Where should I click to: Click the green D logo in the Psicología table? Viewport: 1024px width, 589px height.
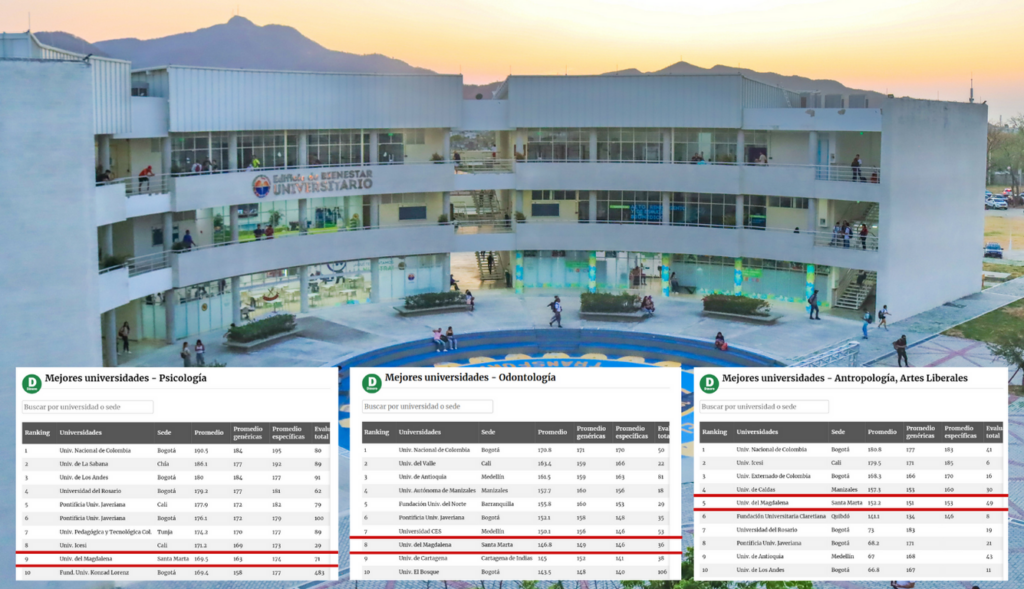[31, 383]
